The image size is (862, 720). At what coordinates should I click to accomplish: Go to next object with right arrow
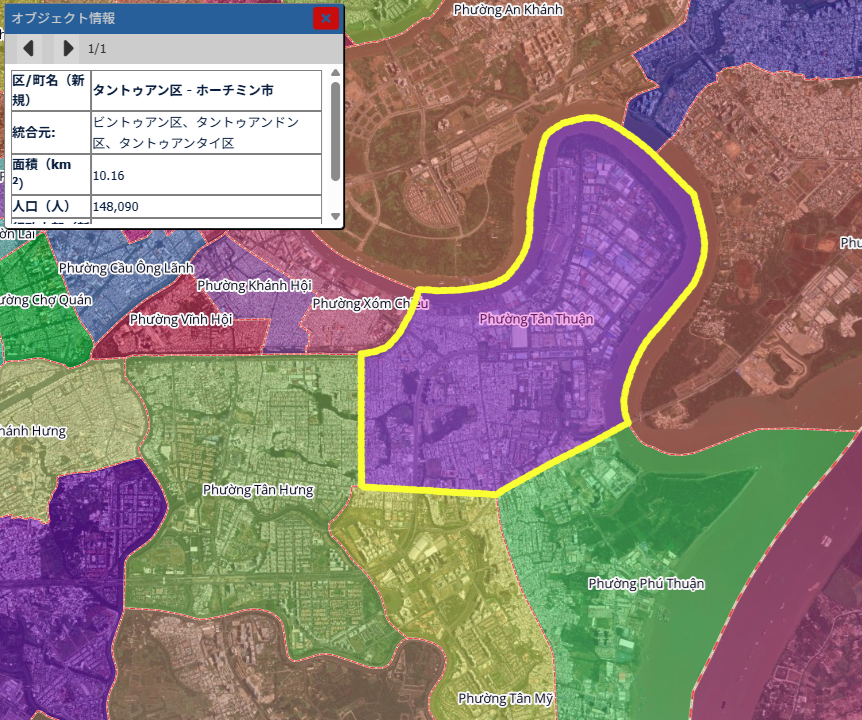coord(68,48)
